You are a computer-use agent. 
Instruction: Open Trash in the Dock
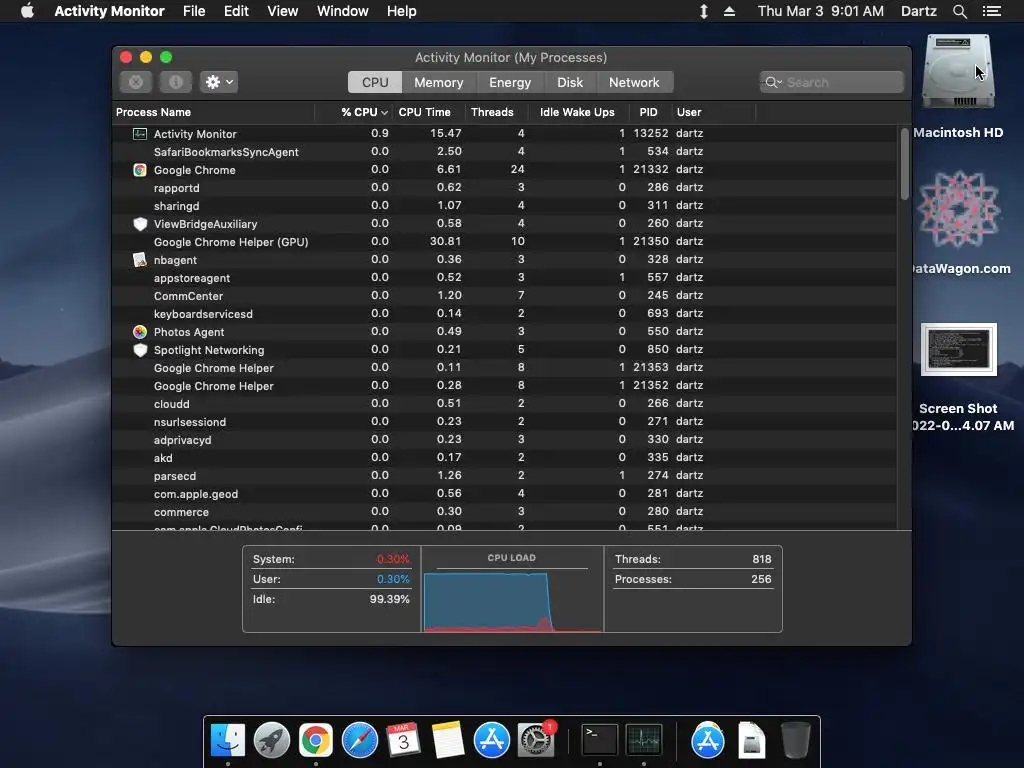click(x=795, y=740)
